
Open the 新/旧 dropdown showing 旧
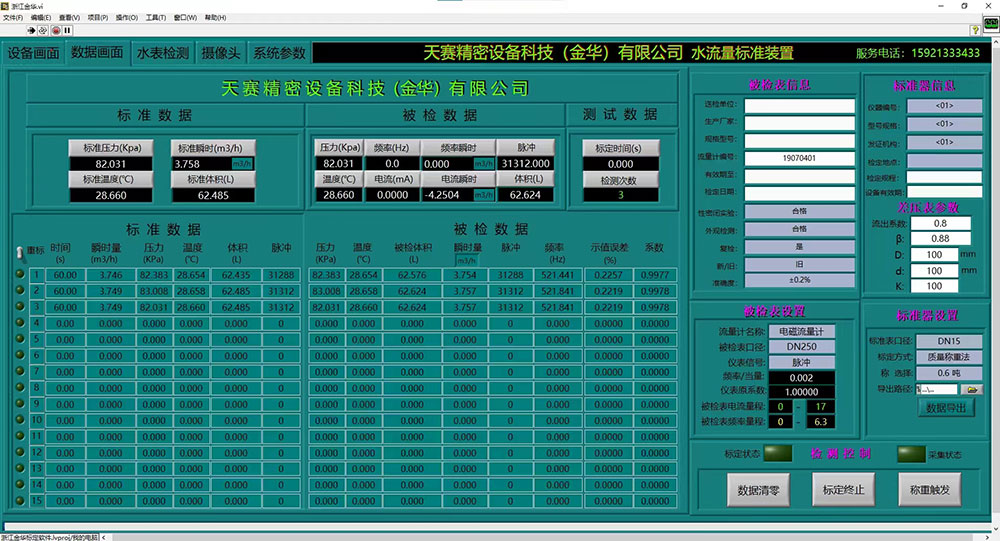(x=800, y=264)
